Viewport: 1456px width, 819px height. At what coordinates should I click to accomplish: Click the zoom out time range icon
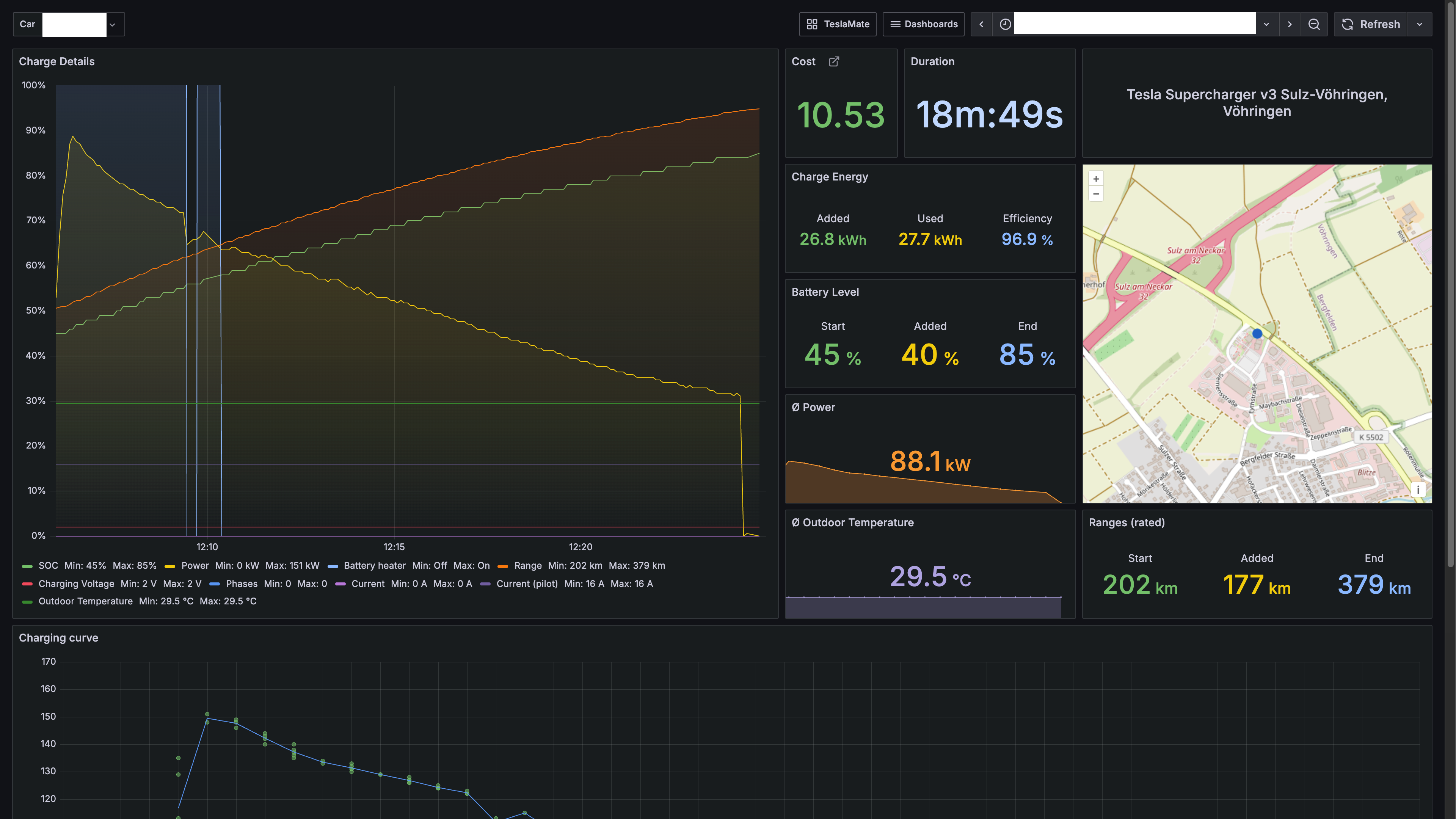(1313, 24)
